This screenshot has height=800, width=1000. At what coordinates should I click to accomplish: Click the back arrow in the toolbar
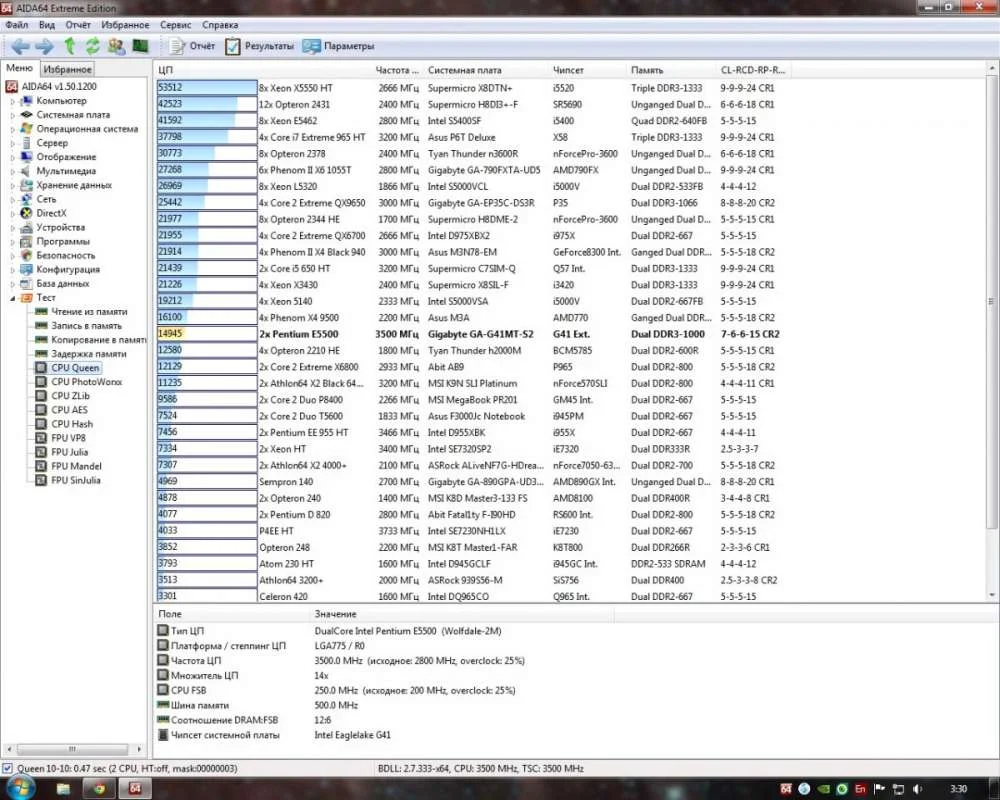20,46
